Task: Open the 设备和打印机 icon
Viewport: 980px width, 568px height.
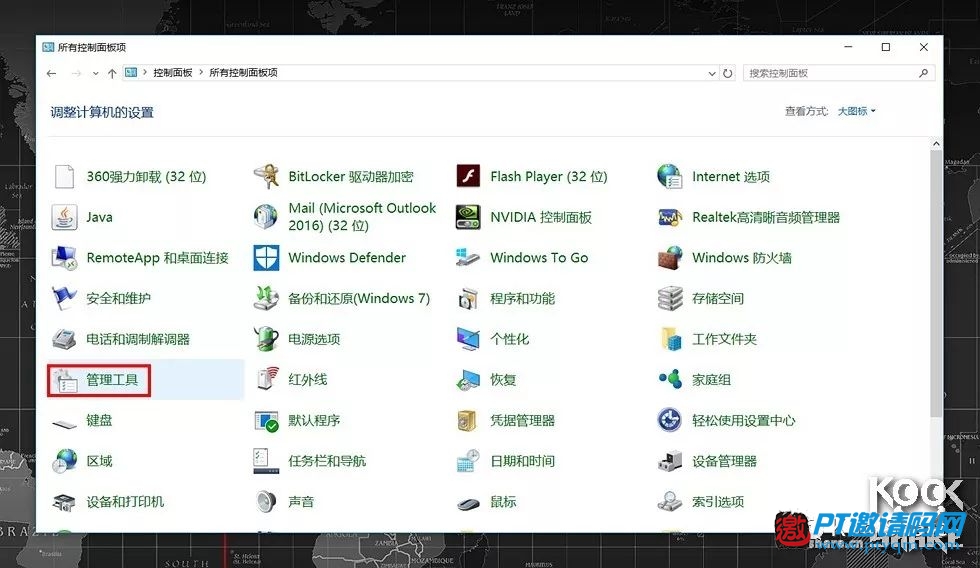Action: [x=64, y=502]
